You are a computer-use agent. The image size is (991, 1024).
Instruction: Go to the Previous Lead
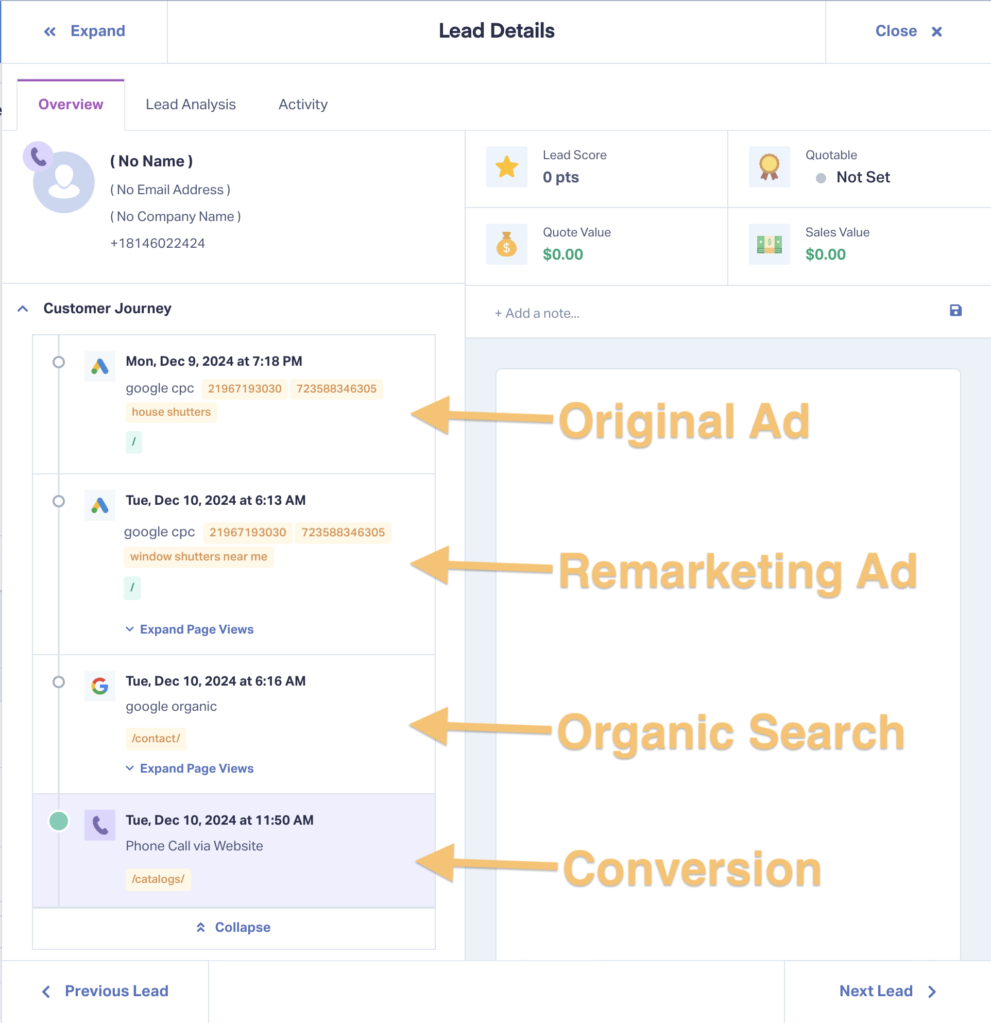(105, 991)
